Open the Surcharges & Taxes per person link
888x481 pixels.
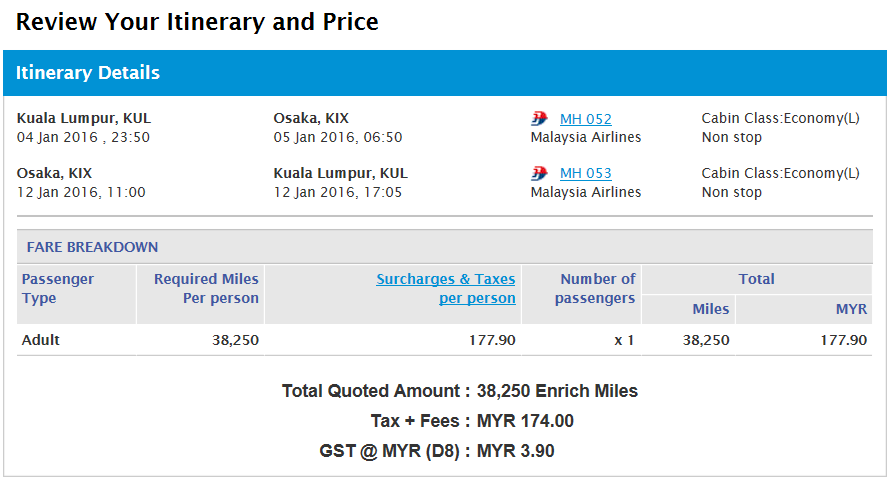point(446,289)
